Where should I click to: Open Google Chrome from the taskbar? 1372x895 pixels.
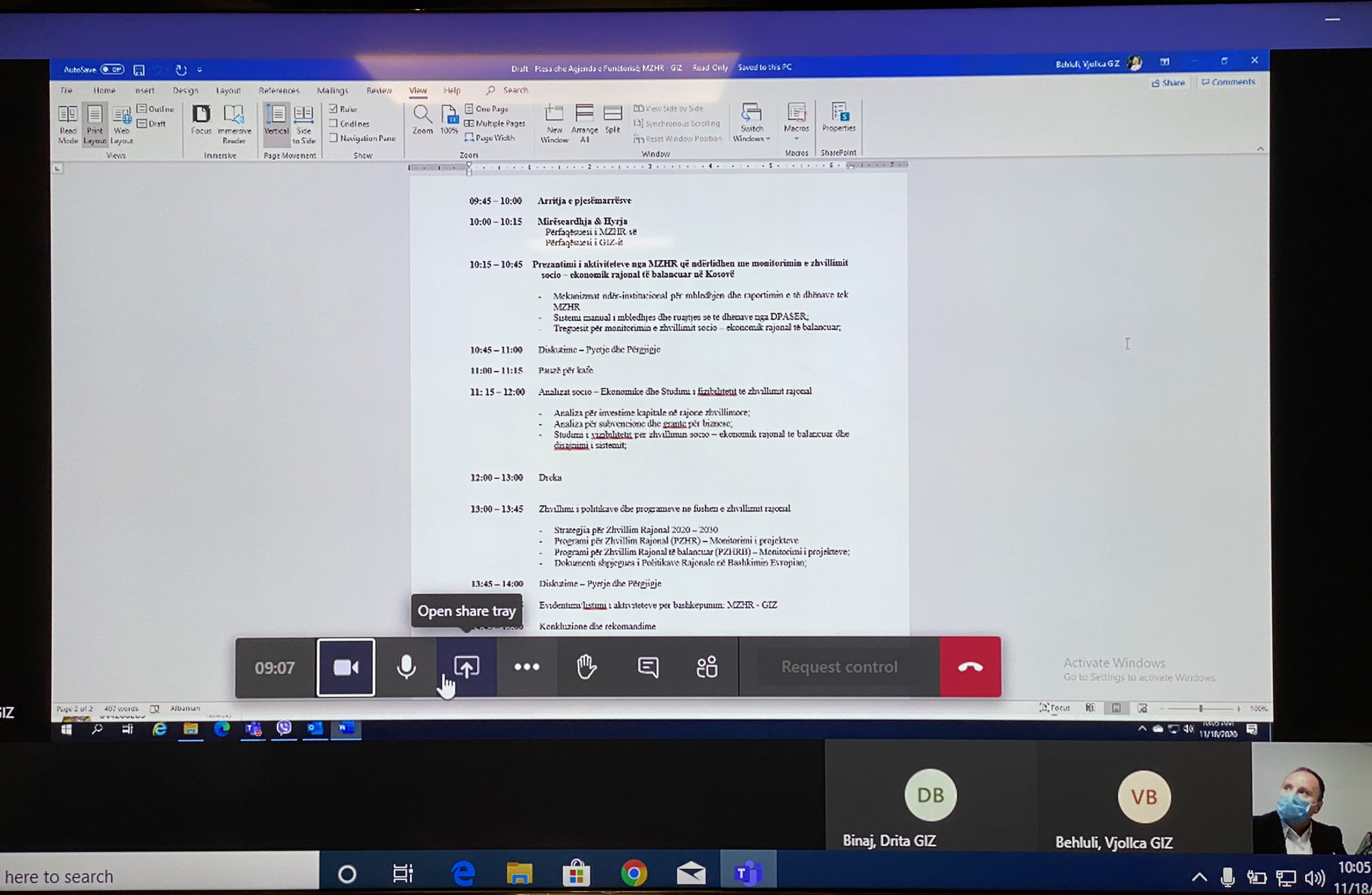pyautogui.click(x=634, y=874)
